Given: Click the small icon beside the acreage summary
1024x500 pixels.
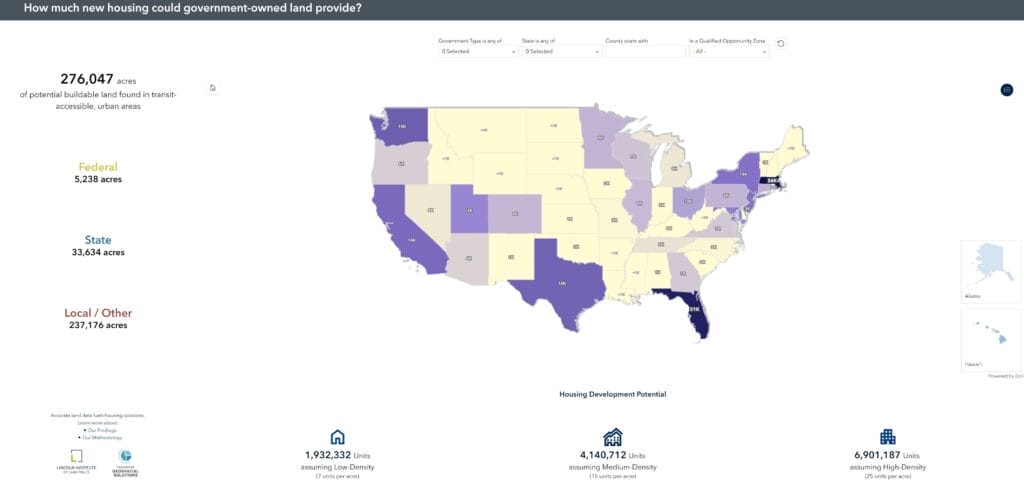Looking at the screenshot, I should pyautogui.click(x=213, y=88).
